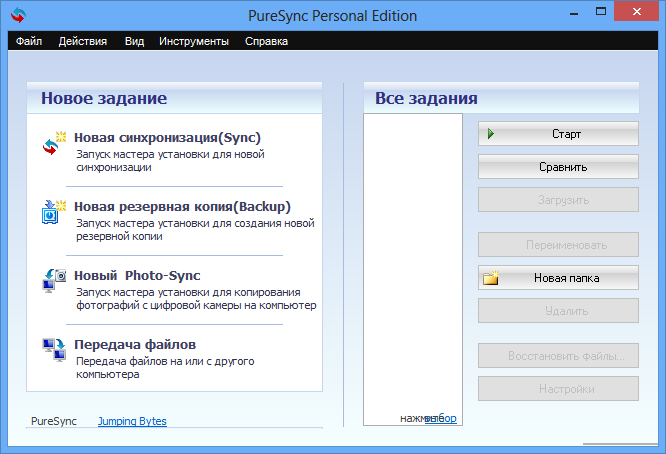Click the выбор link in tasks list
The width and height of the screenshot is (666, 454).
point(441,418)
